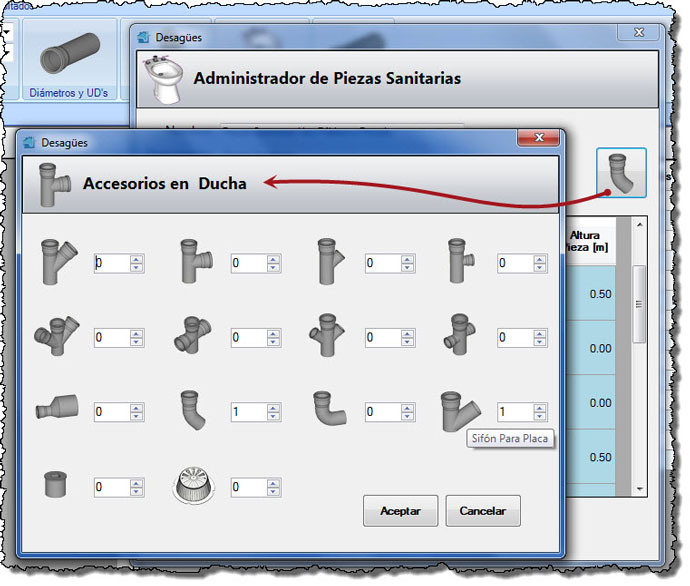Click the Cancelar button
Screen dimensions: 690x586
[x=483, y=511]
